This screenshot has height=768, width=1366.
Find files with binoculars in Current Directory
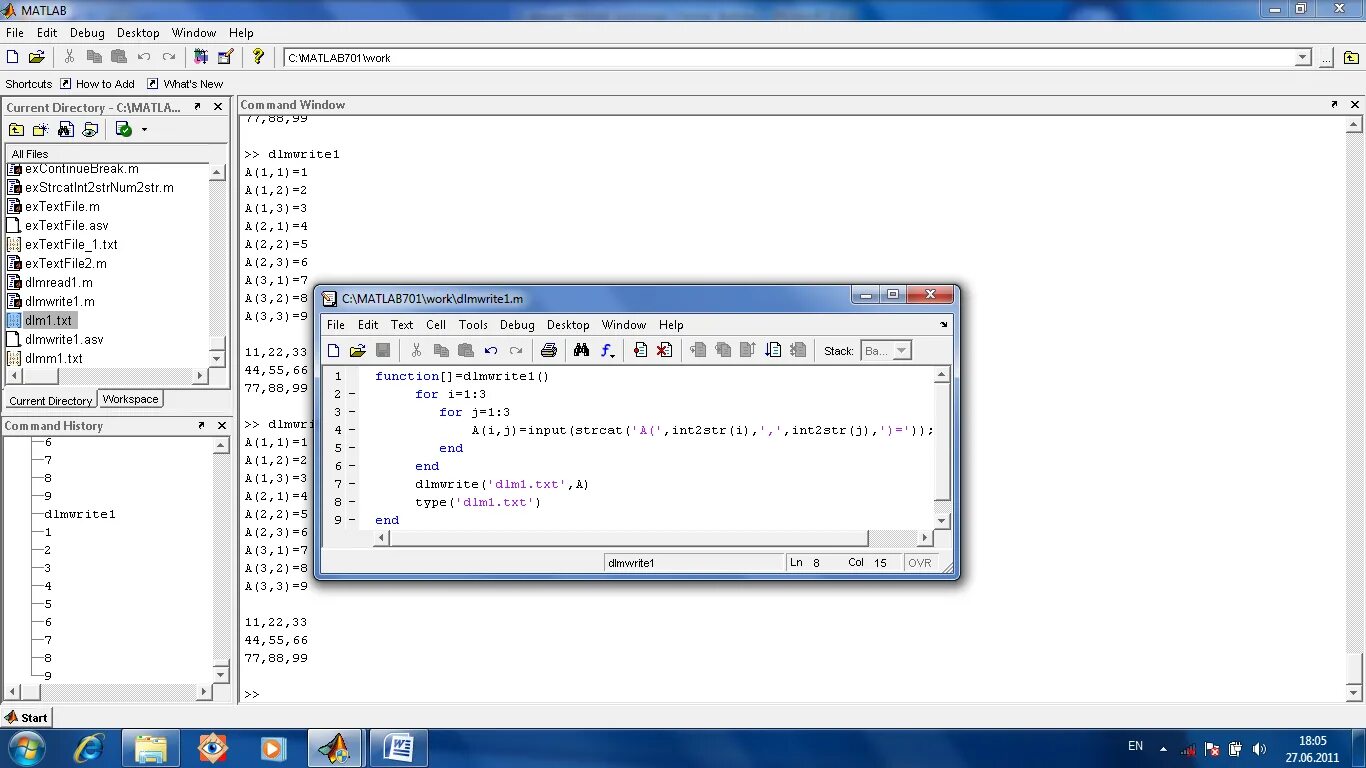click(65, 129)
